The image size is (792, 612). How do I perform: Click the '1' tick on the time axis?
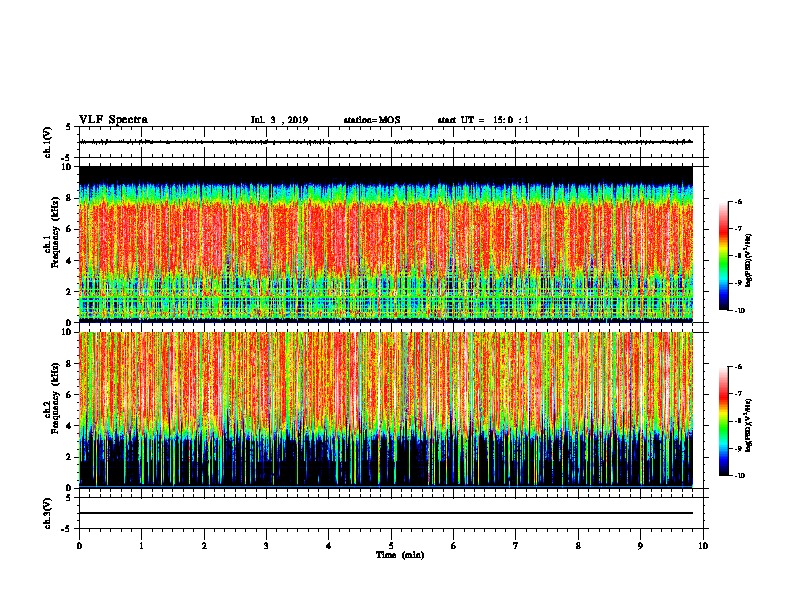[x=142, y=546]
